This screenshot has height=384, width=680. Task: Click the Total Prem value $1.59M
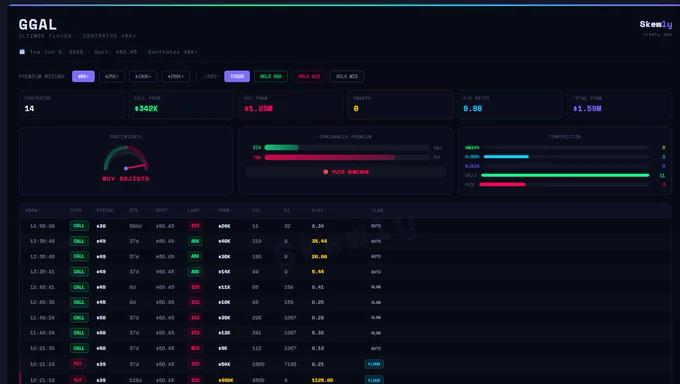tap(587, 108)
